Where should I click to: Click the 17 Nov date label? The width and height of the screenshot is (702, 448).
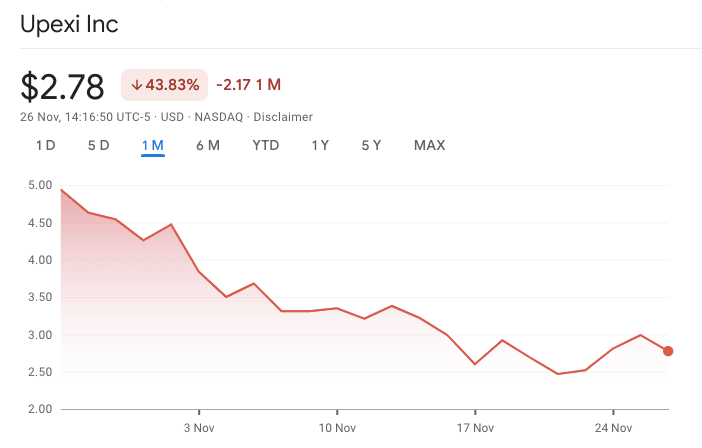[x=475, y=428]
